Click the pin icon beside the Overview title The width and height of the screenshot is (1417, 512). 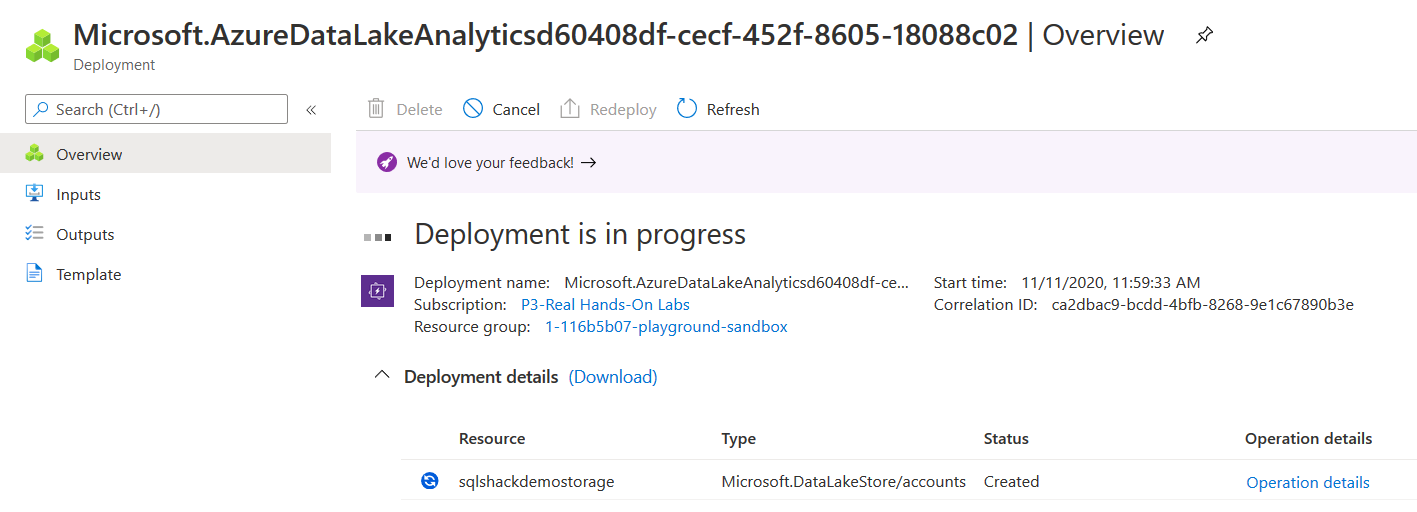pyautogui.click(x=1204, y=36)
